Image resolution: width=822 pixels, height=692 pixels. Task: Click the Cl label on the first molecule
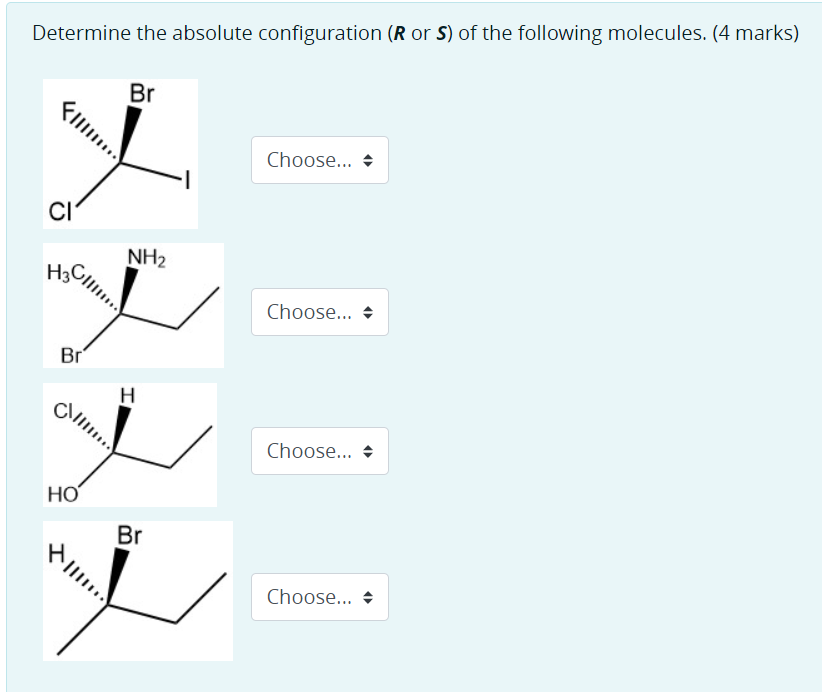60,211
